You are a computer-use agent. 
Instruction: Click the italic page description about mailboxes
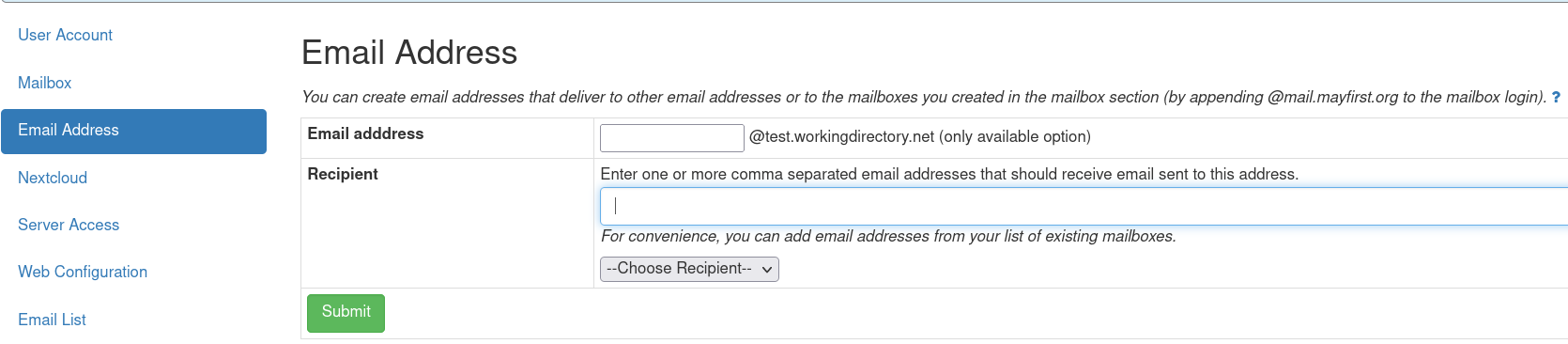point(924,97)
